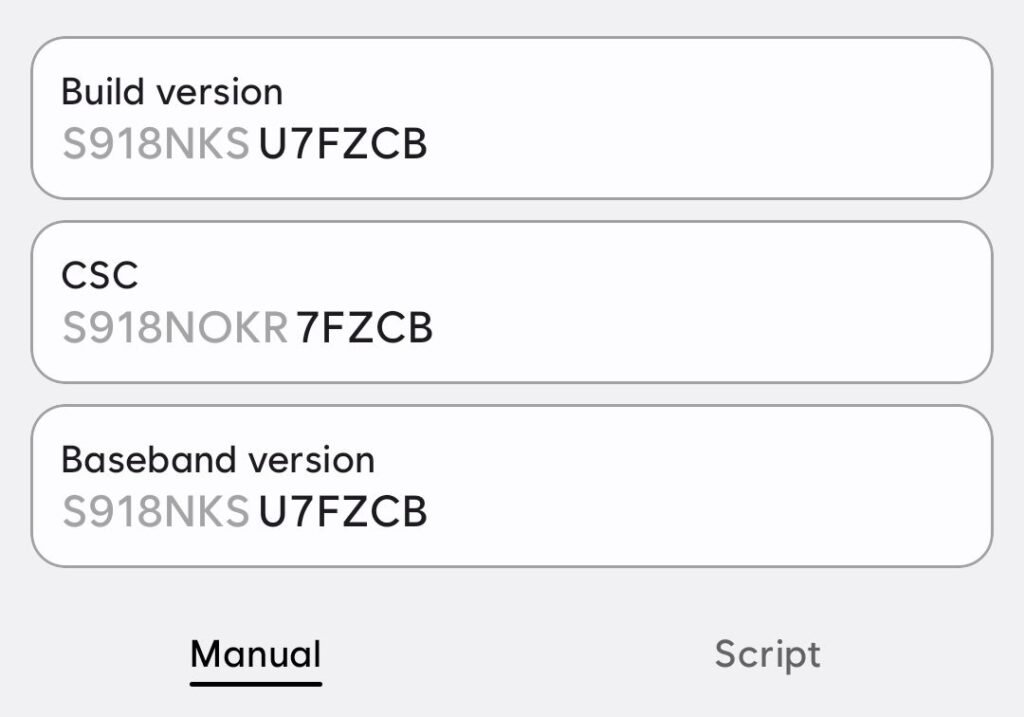Click the U7FZCB text in Build version
This screenshot has height=717, width=1024.
[x=345, y=143]
